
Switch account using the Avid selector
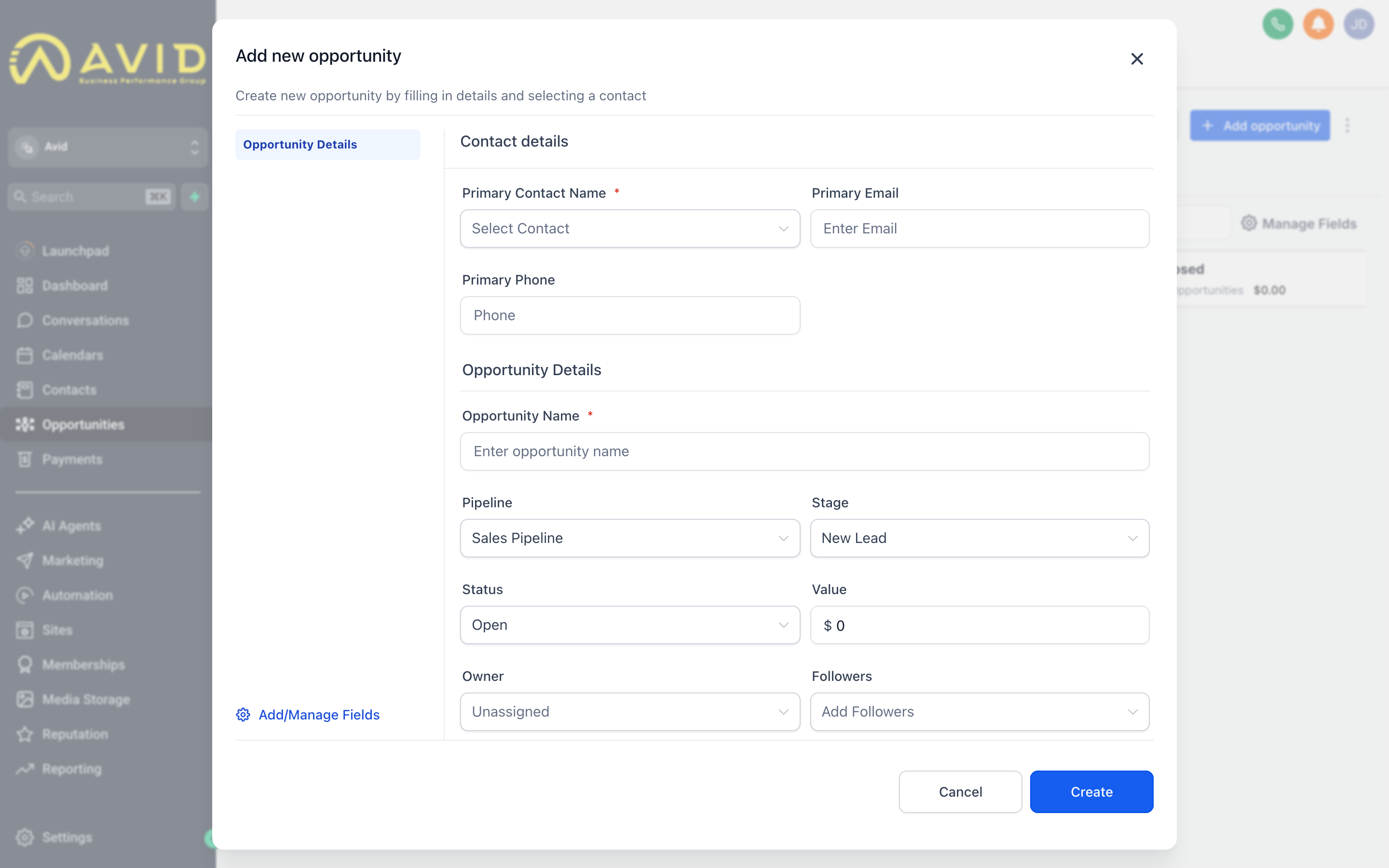coord(108,147)
